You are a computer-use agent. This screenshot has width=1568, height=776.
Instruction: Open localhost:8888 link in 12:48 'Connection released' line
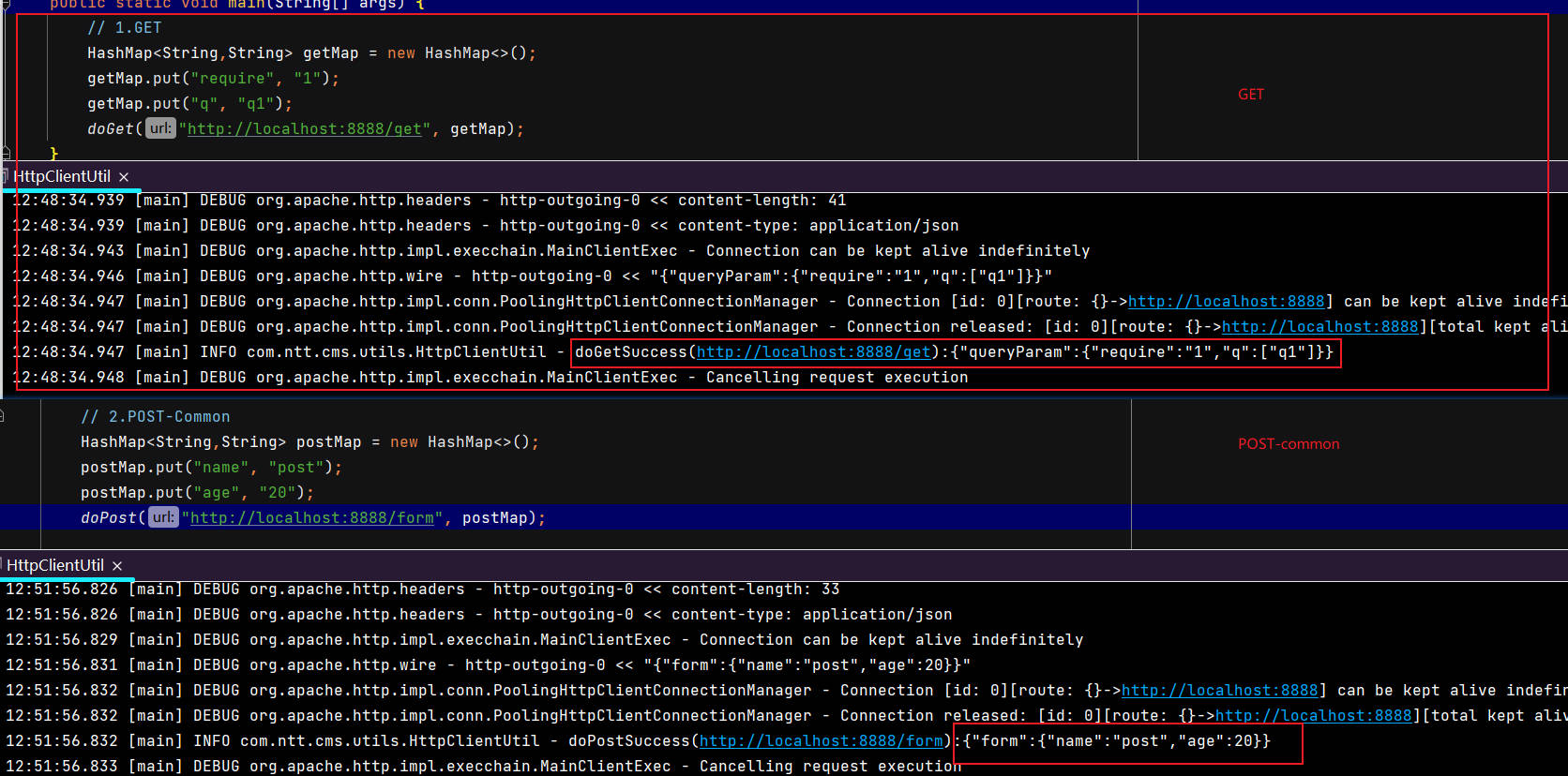(x=1320, y=326)
